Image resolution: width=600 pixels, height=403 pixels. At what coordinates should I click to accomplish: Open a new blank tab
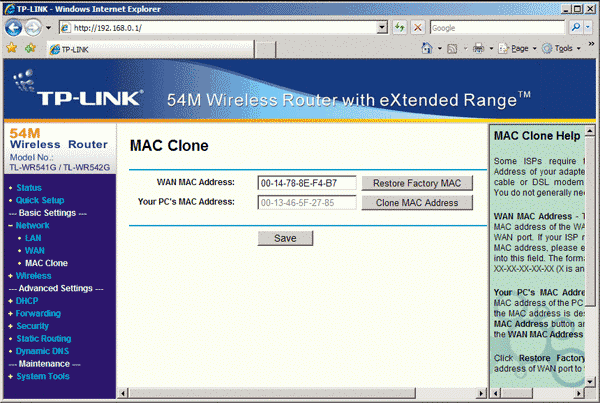click(x=265, y=50)
